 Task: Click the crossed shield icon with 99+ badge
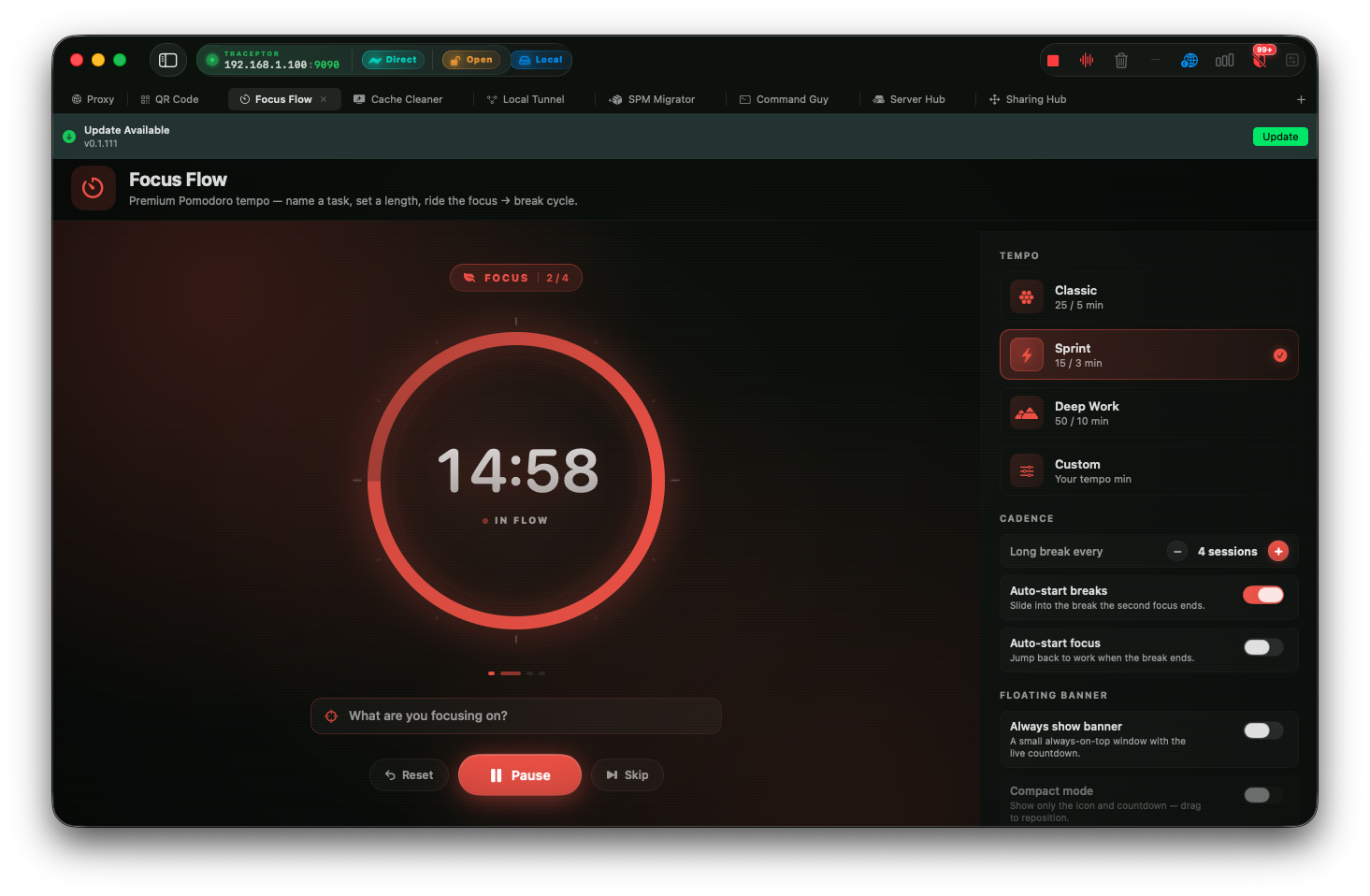[1260, 60]
